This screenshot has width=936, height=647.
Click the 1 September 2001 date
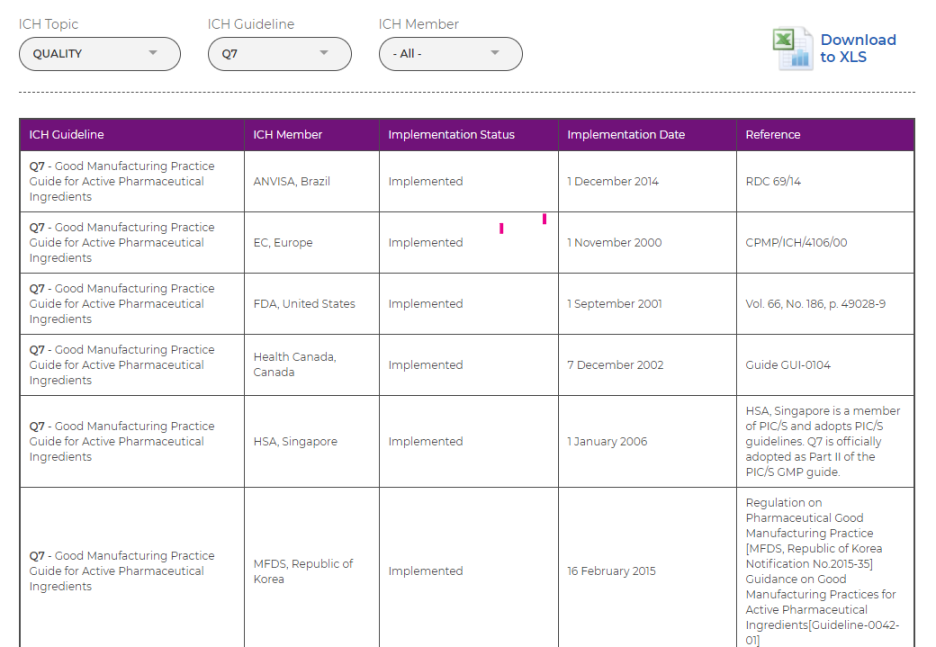614,304
